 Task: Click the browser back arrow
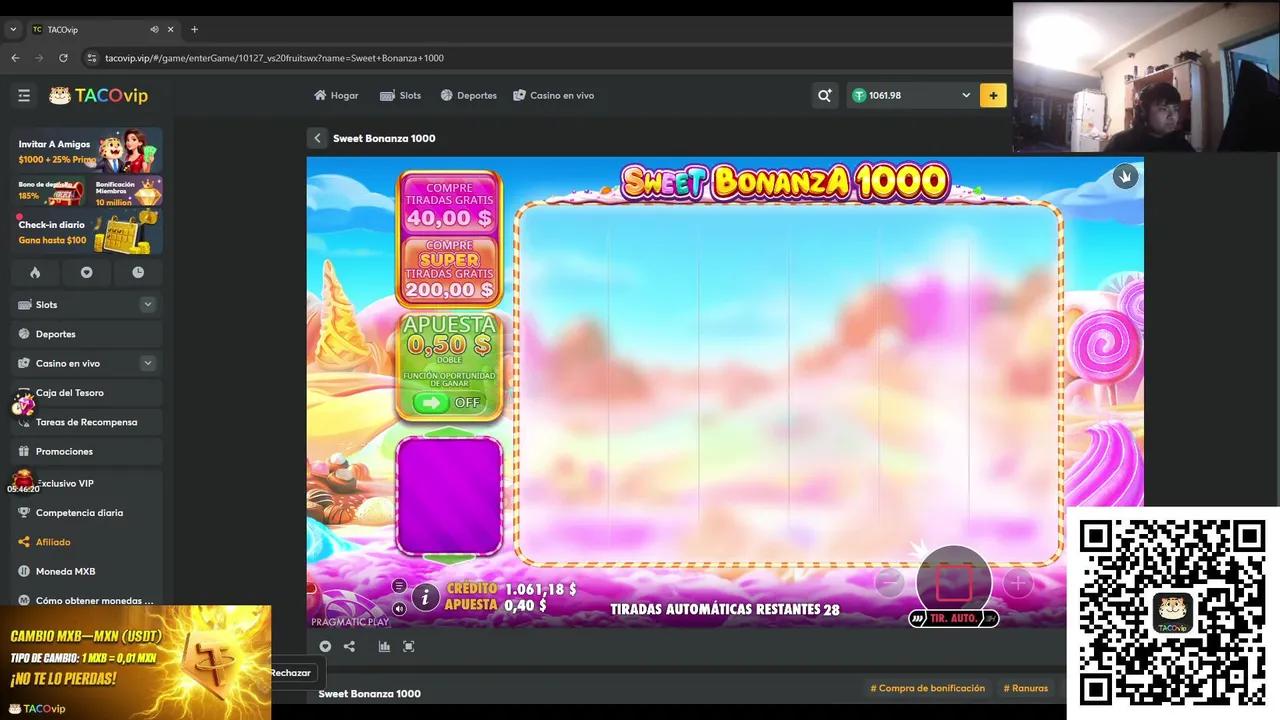(15, 58)
